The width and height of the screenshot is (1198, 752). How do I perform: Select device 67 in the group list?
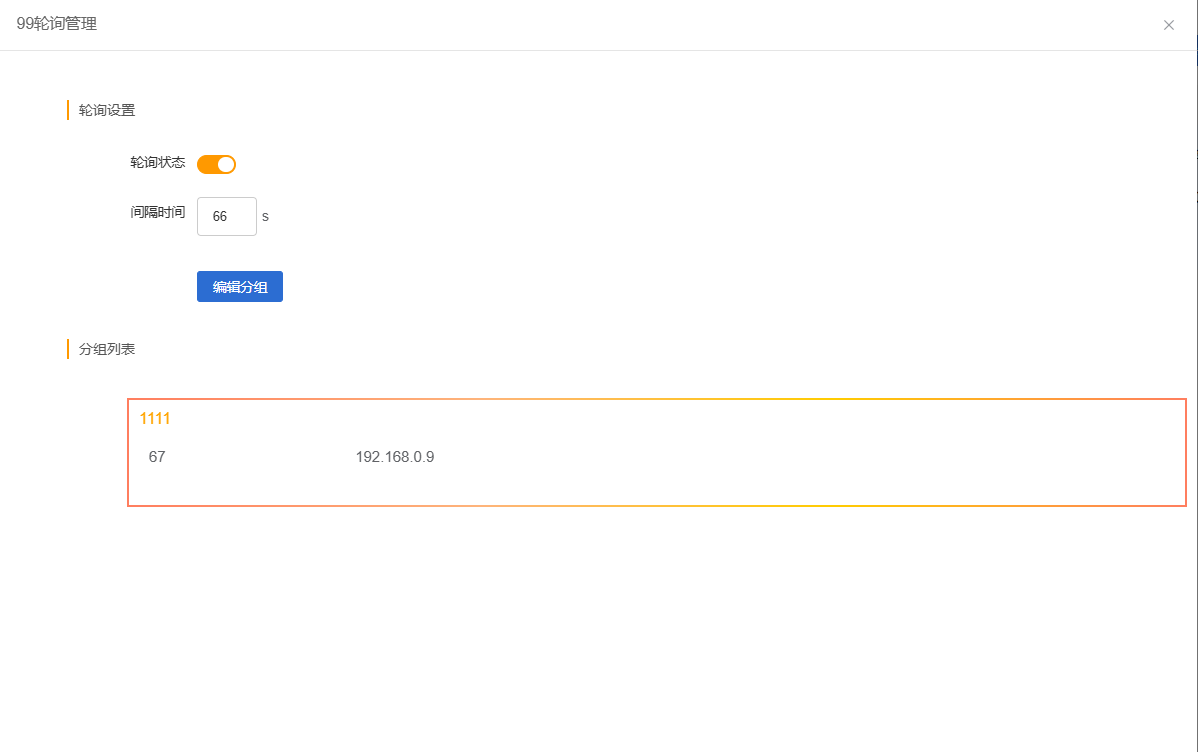tap(157, 457)
